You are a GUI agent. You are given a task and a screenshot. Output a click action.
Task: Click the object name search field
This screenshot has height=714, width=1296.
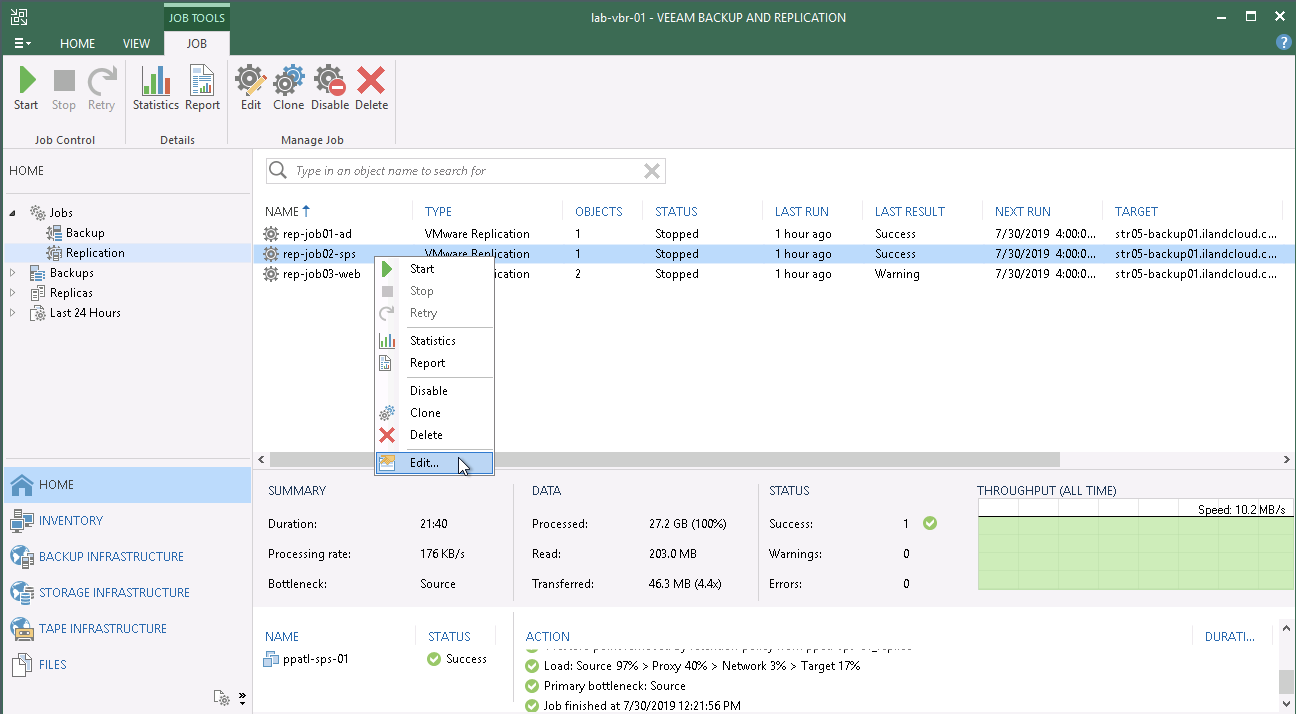point(460,171)
